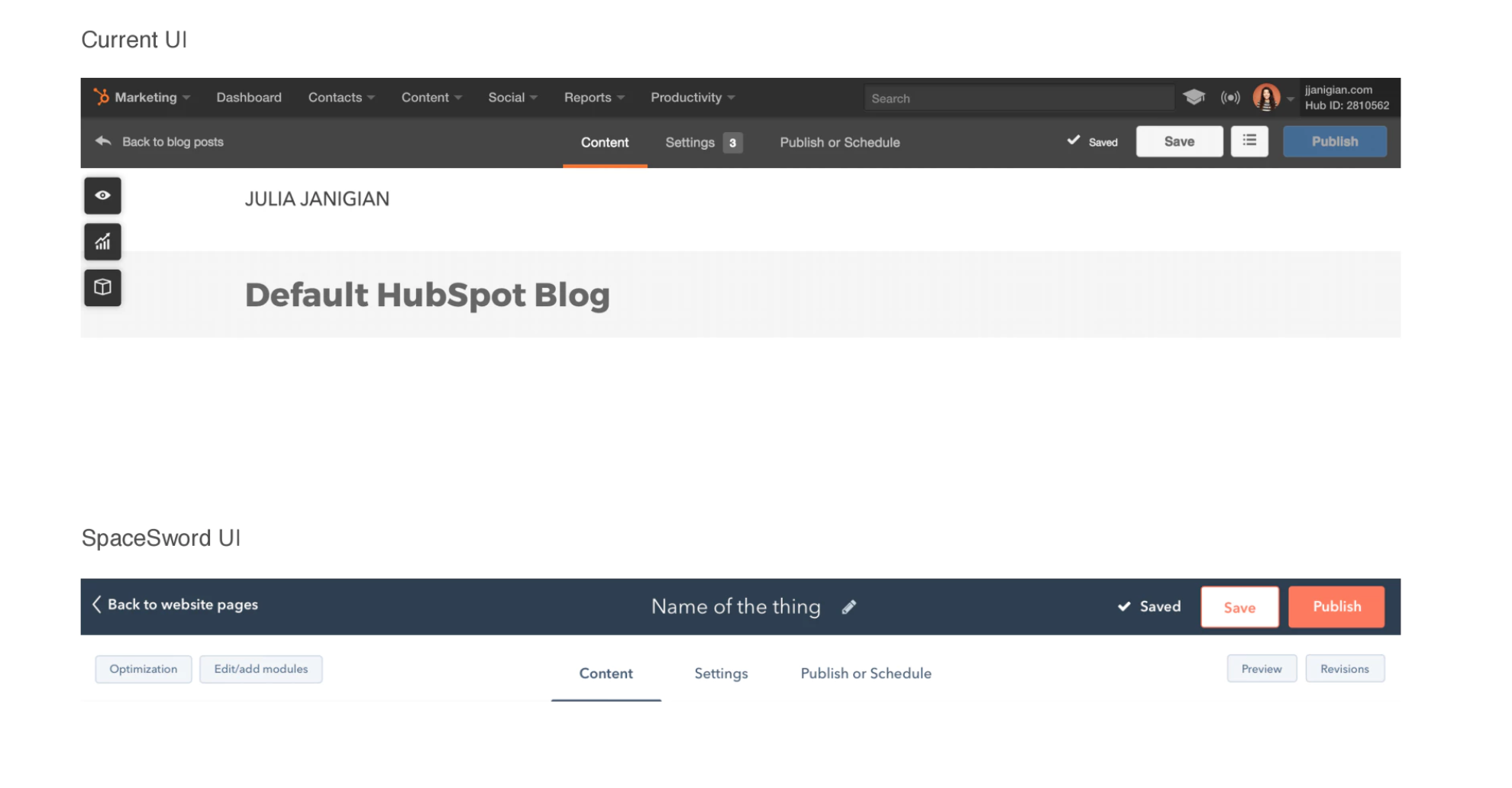Open the account dropdown arrow beside avatar
The image size is (1512, 788).
(1291, 98)
